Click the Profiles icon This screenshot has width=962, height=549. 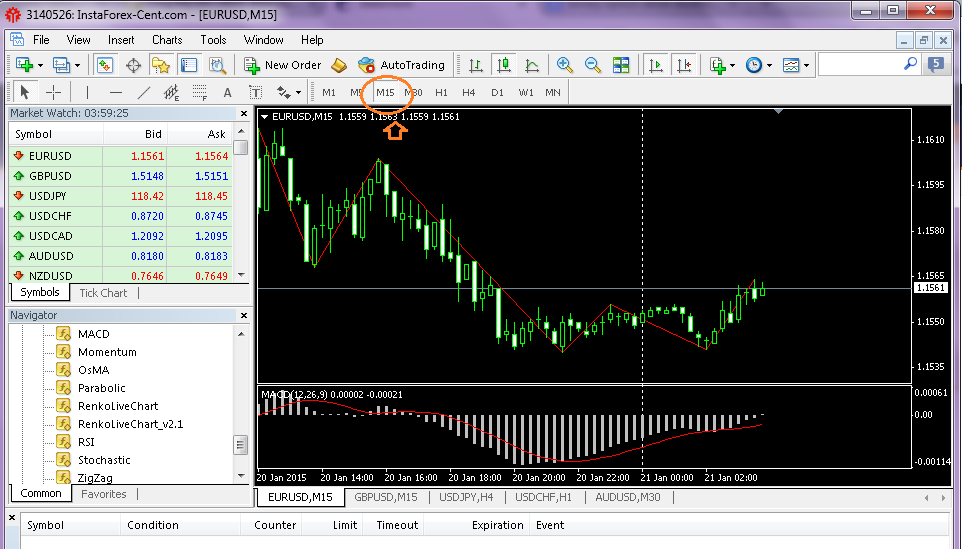coord(61,64)
